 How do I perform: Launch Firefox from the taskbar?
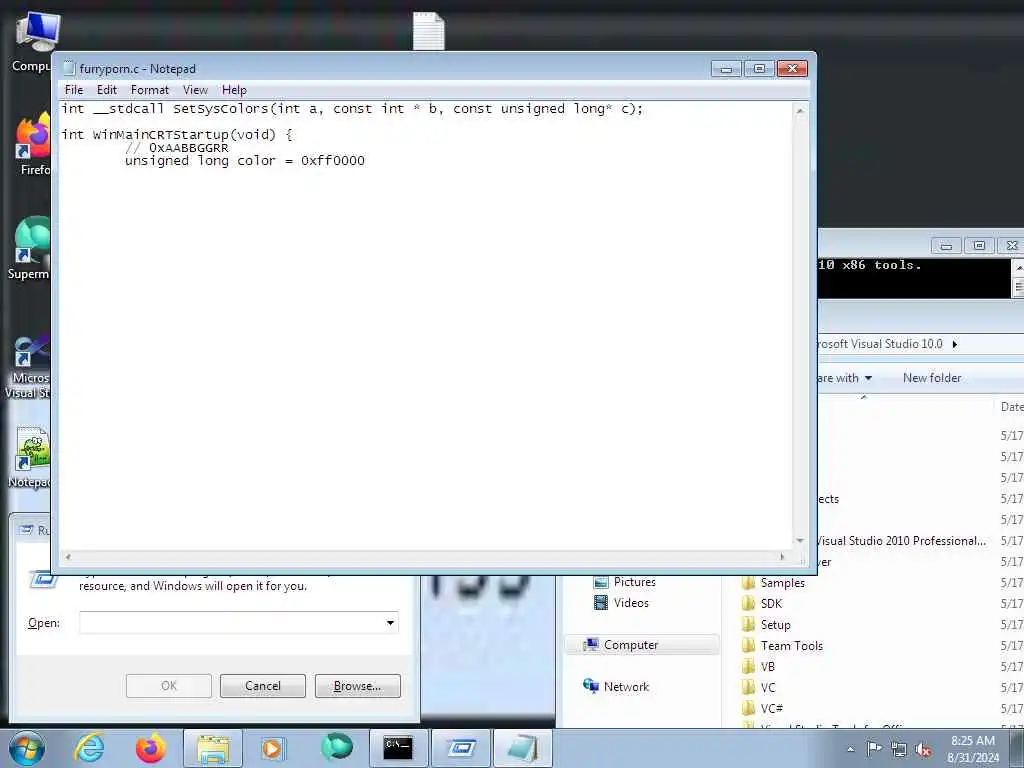150,748
